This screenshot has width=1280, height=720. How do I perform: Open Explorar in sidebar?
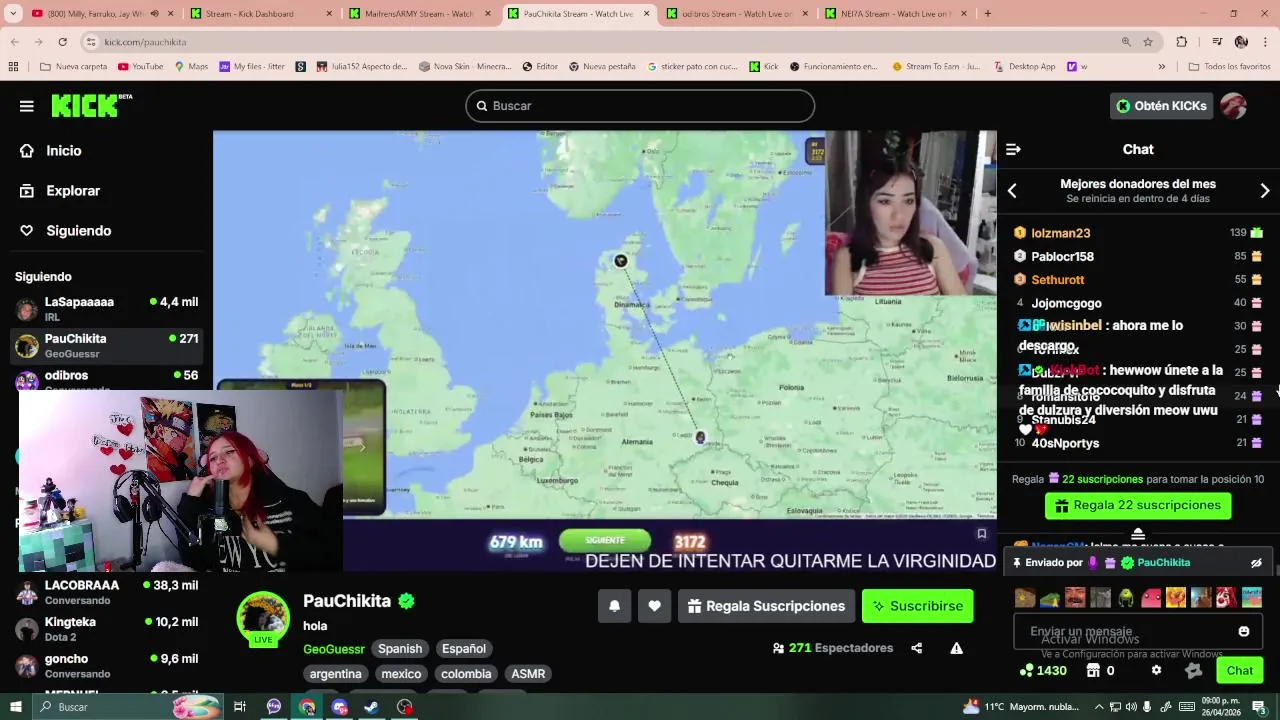[x=73, y=191]
